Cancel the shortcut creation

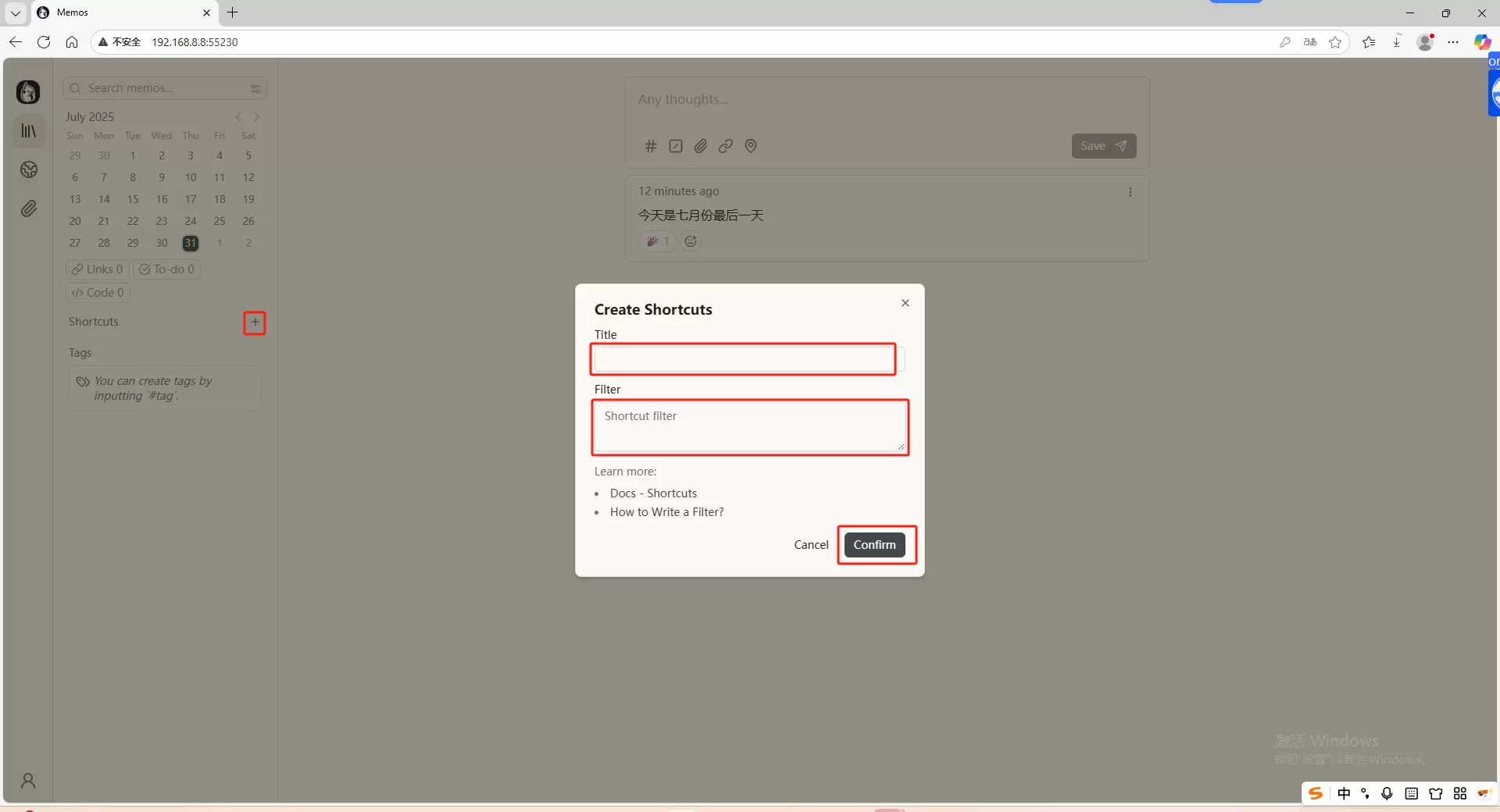pyautogui.click(x=811, y=545)
